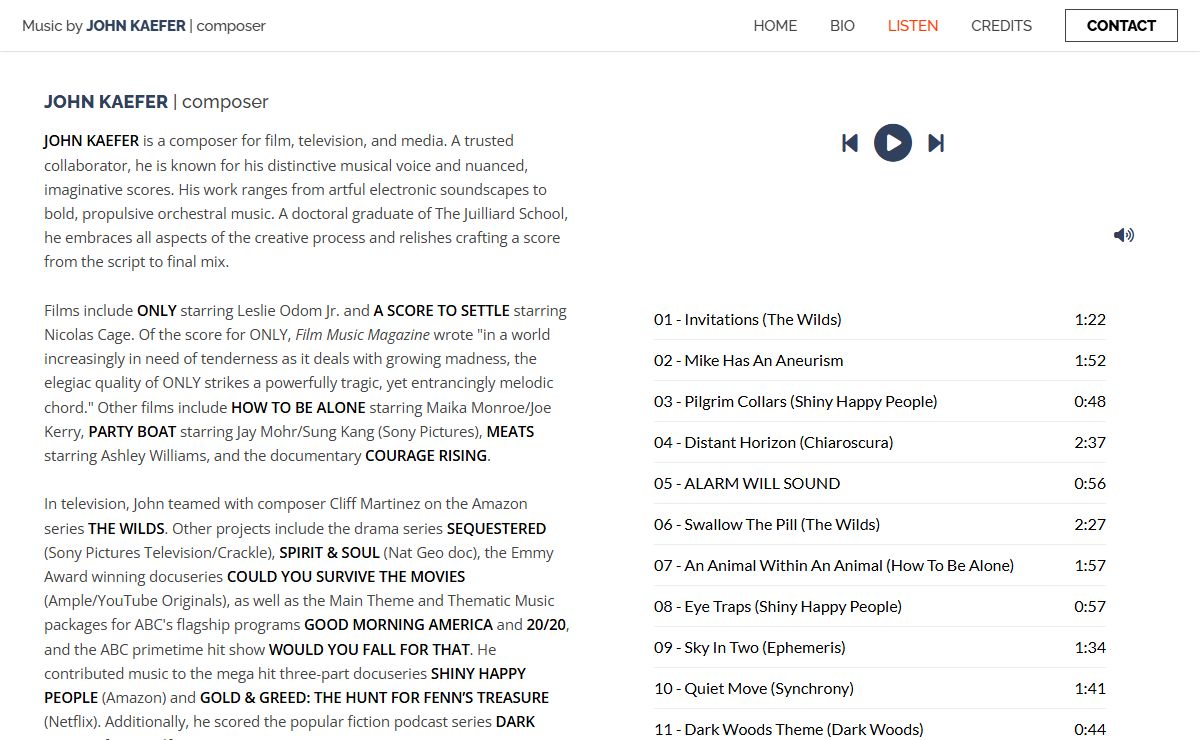The height and width of the screenshot is (740, 1200).
Task: Play track 02 - Mike Has An Aneurism
Action: coord(880,361)
